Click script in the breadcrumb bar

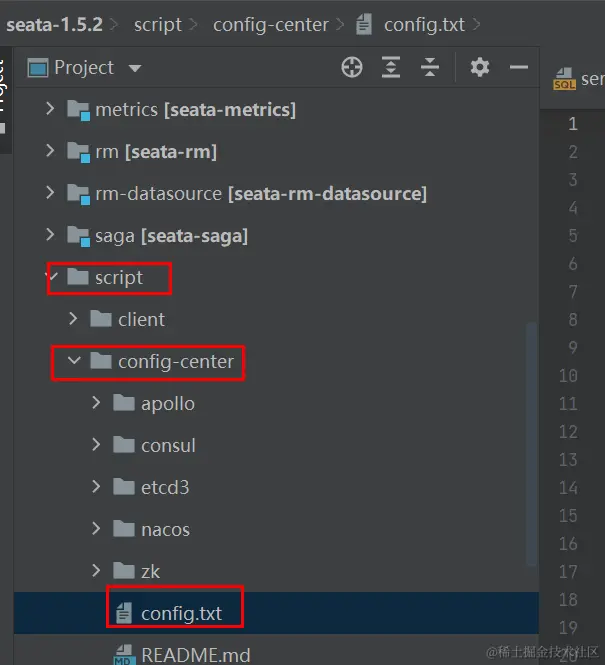click(x=158, y=25)
